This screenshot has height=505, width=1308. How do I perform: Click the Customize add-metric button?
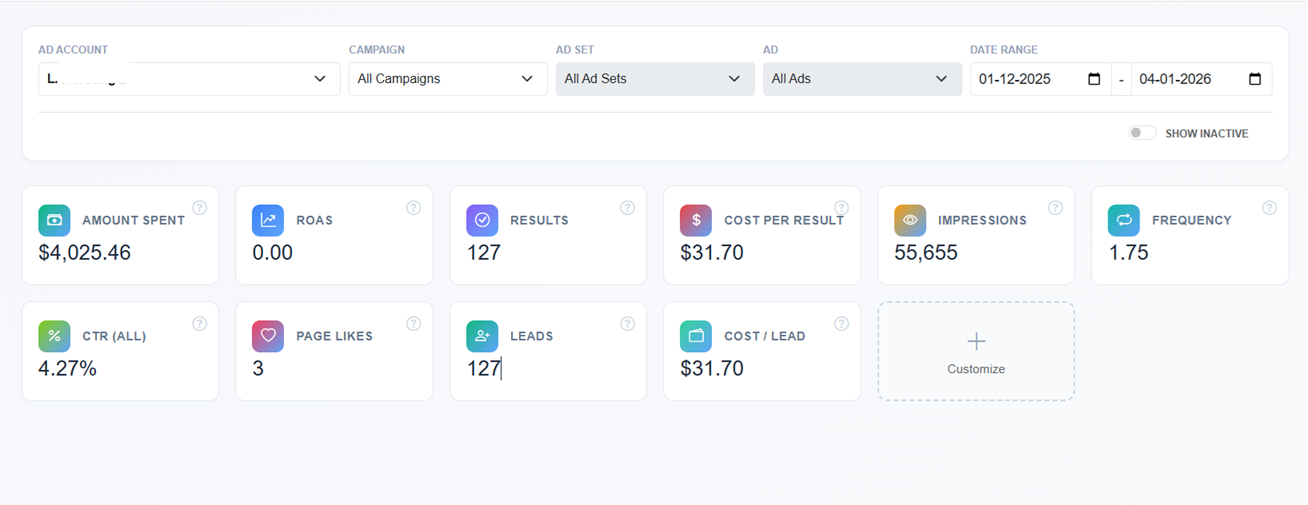pos(976,351)
